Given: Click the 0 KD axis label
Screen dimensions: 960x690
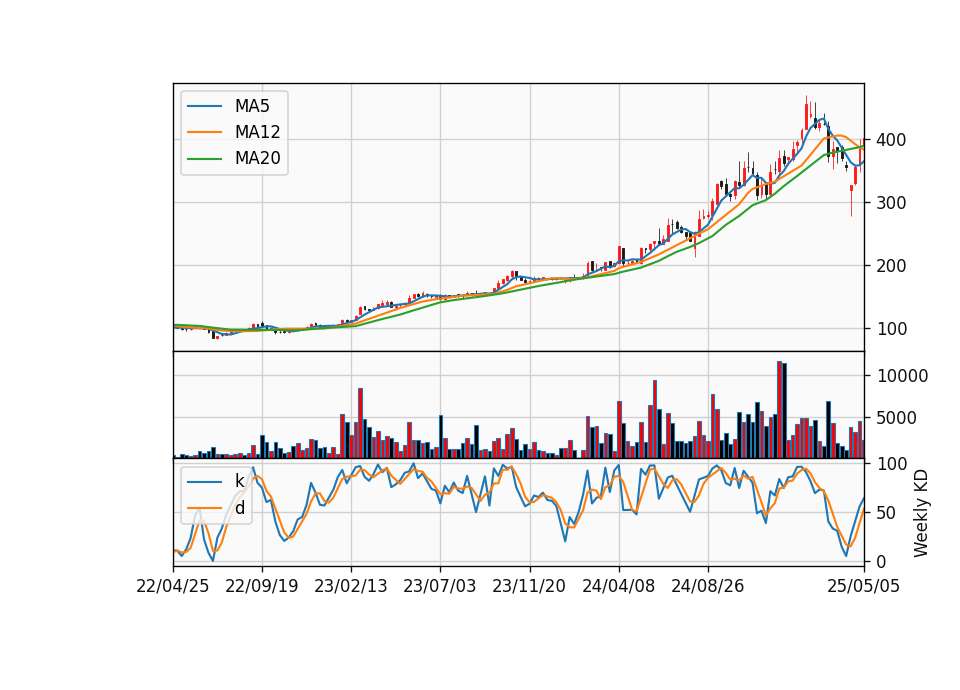Looking at the screenshot, I should (x=881, y=561).
